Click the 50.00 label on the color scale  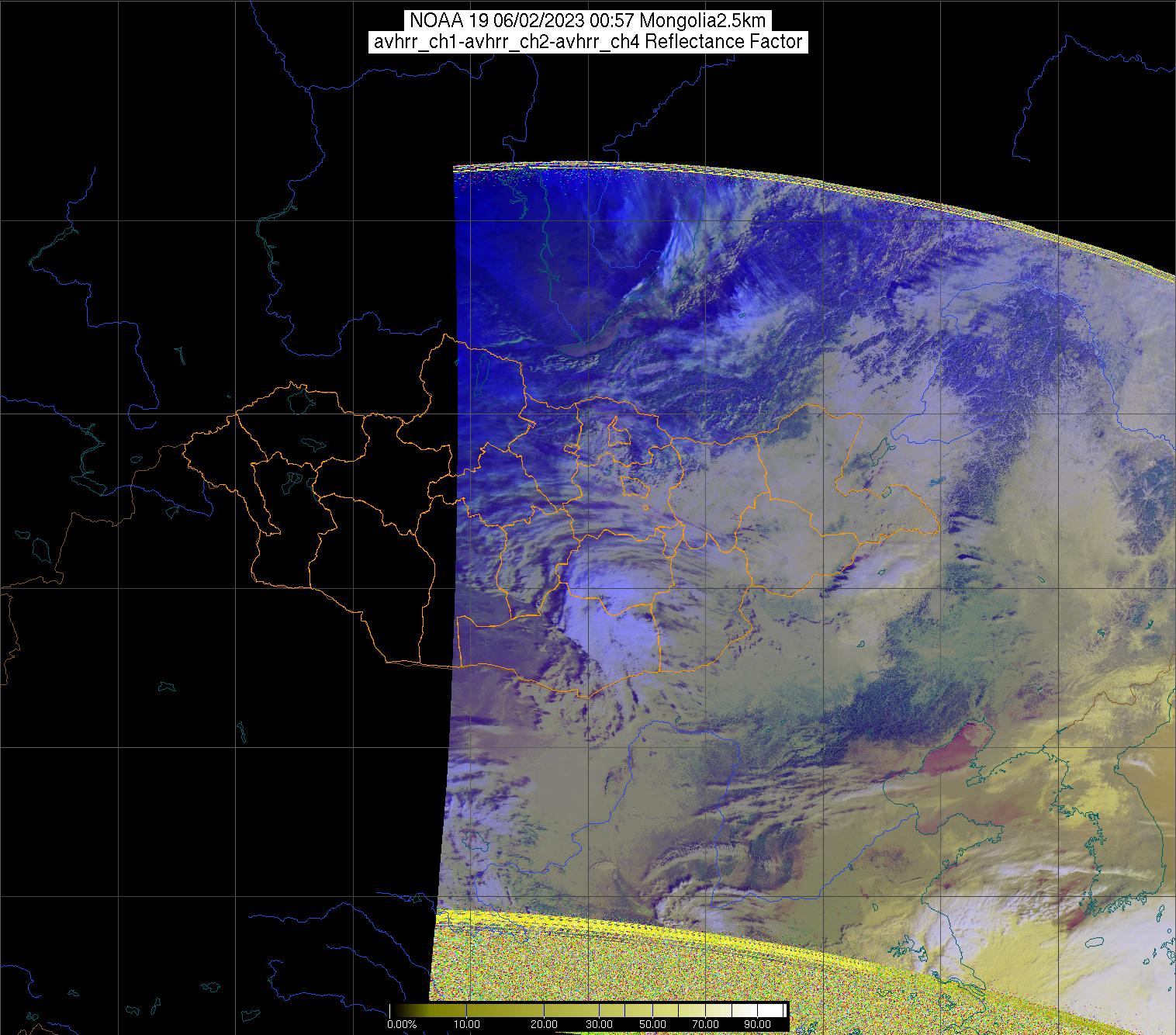tap(653, 1025)
